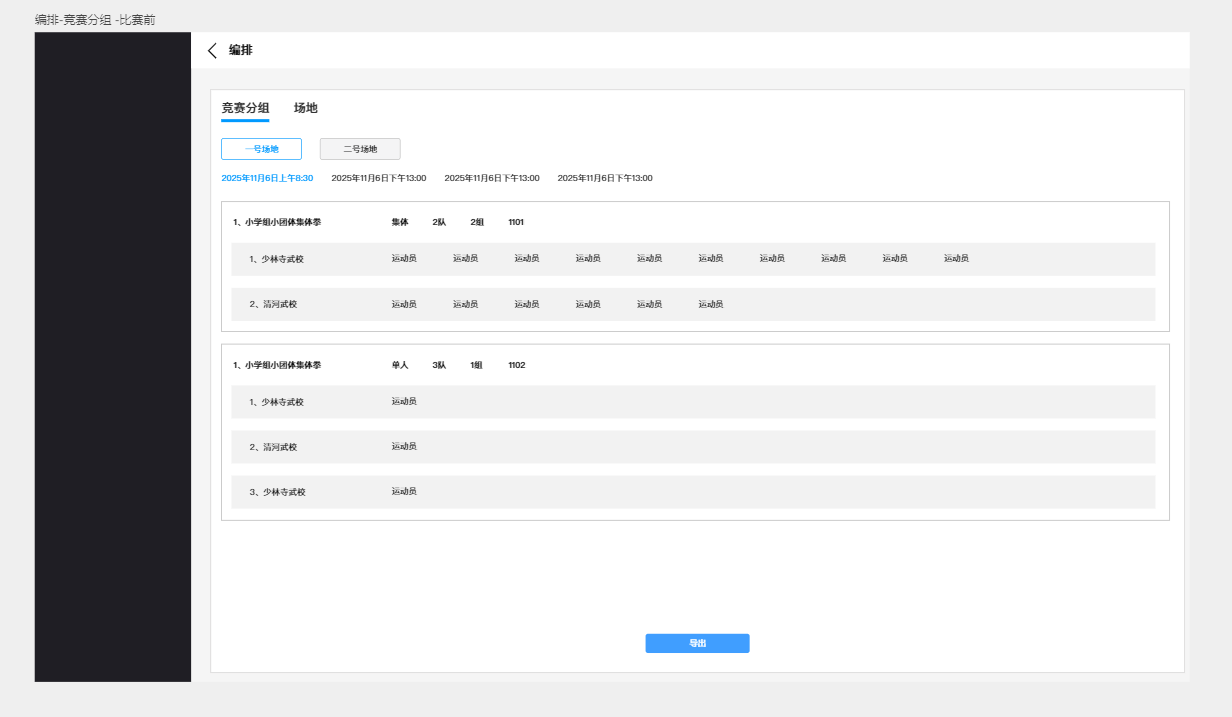Click the group 1102 event title 小学组小团体集体拳
This screenshot has width=1232, height=717.
coord(277,365)
